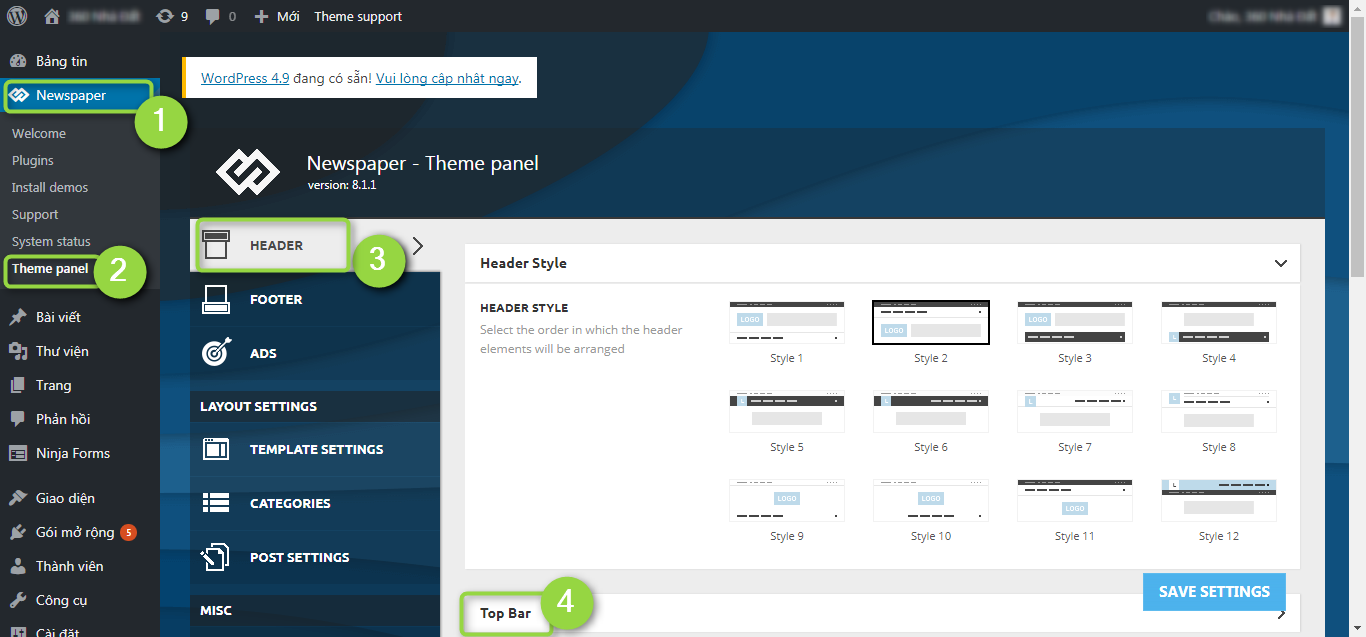Click the WordPress logo icon
The image size is (1366, 637).
[17, 16]
